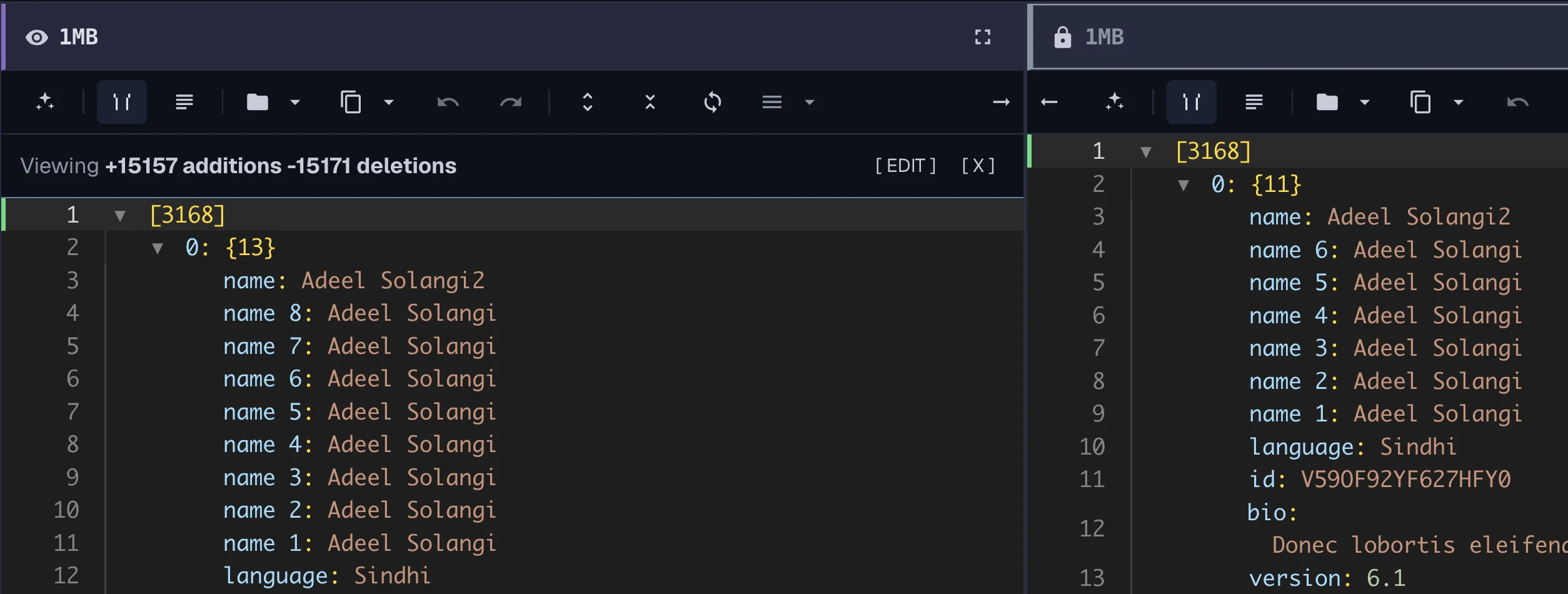Collapse all nodes in left panel
The width and height of the screenshot is (1568, 594).
[x=650, y=102]
